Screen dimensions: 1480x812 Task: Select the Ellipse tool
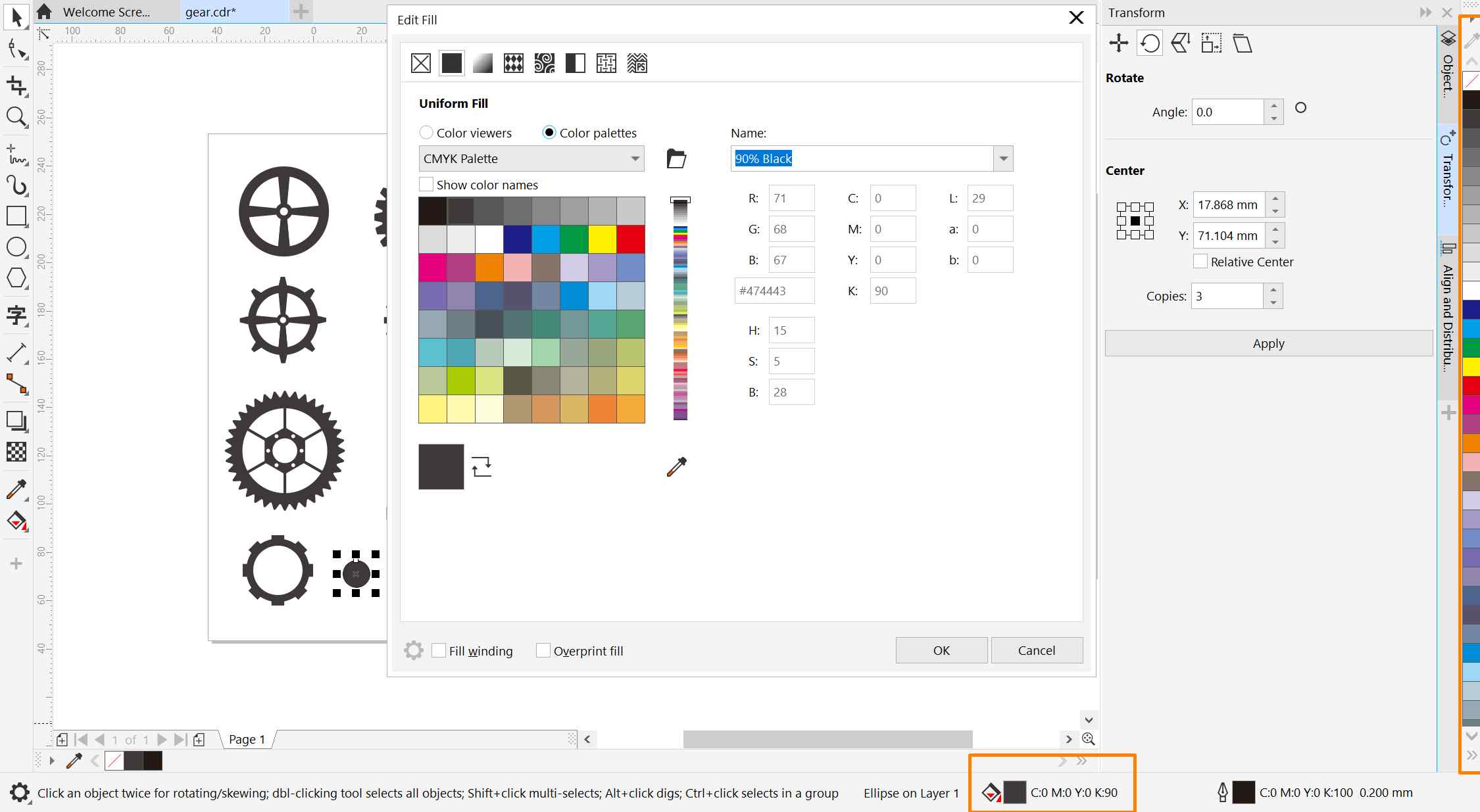16,247
